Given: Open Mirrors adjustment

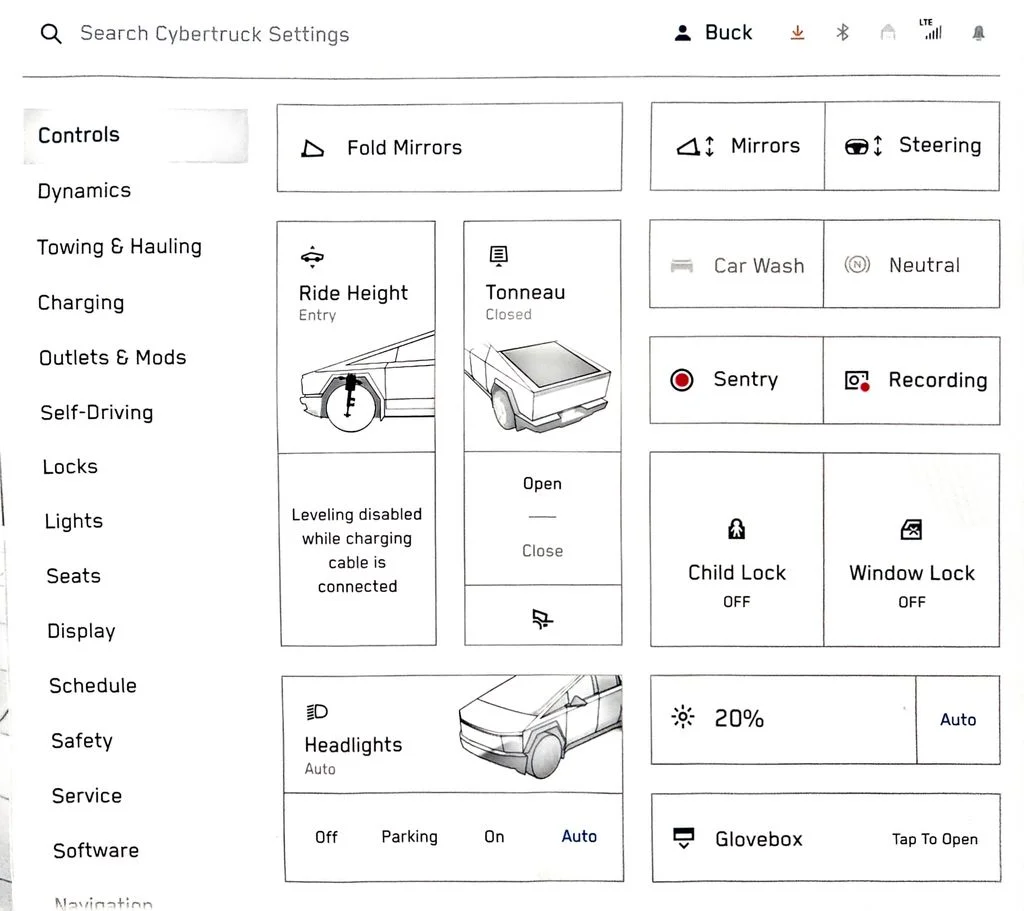Looking at the screenshot, I should 737,146.
